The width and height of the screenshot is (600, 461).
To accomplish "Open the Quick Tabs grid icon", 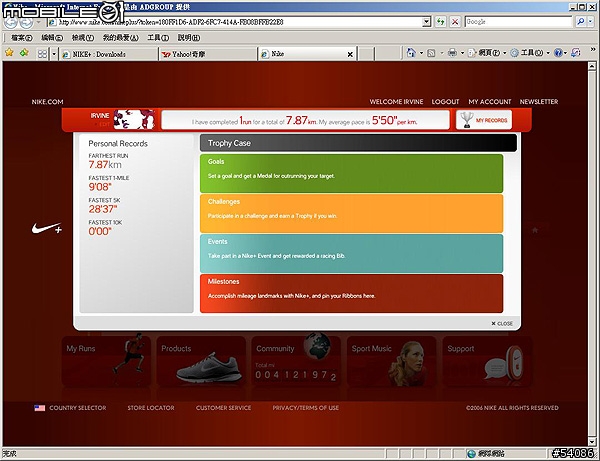I will tap(42, 54).
